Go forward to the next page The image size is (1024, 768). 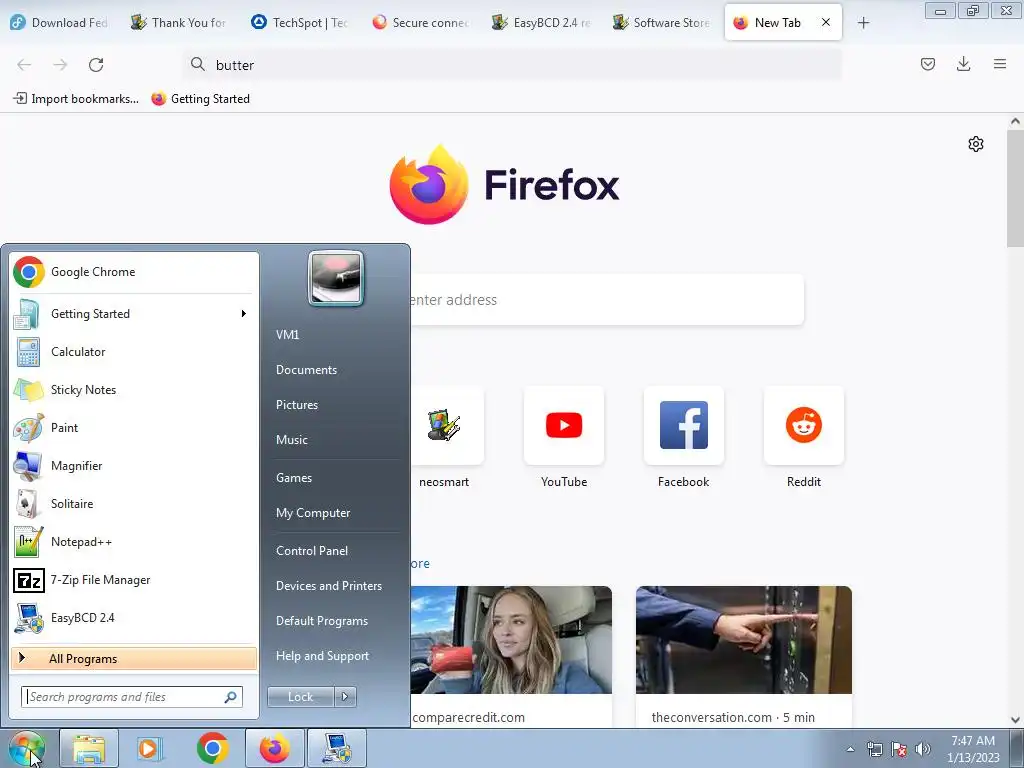[x=60, y=65]
